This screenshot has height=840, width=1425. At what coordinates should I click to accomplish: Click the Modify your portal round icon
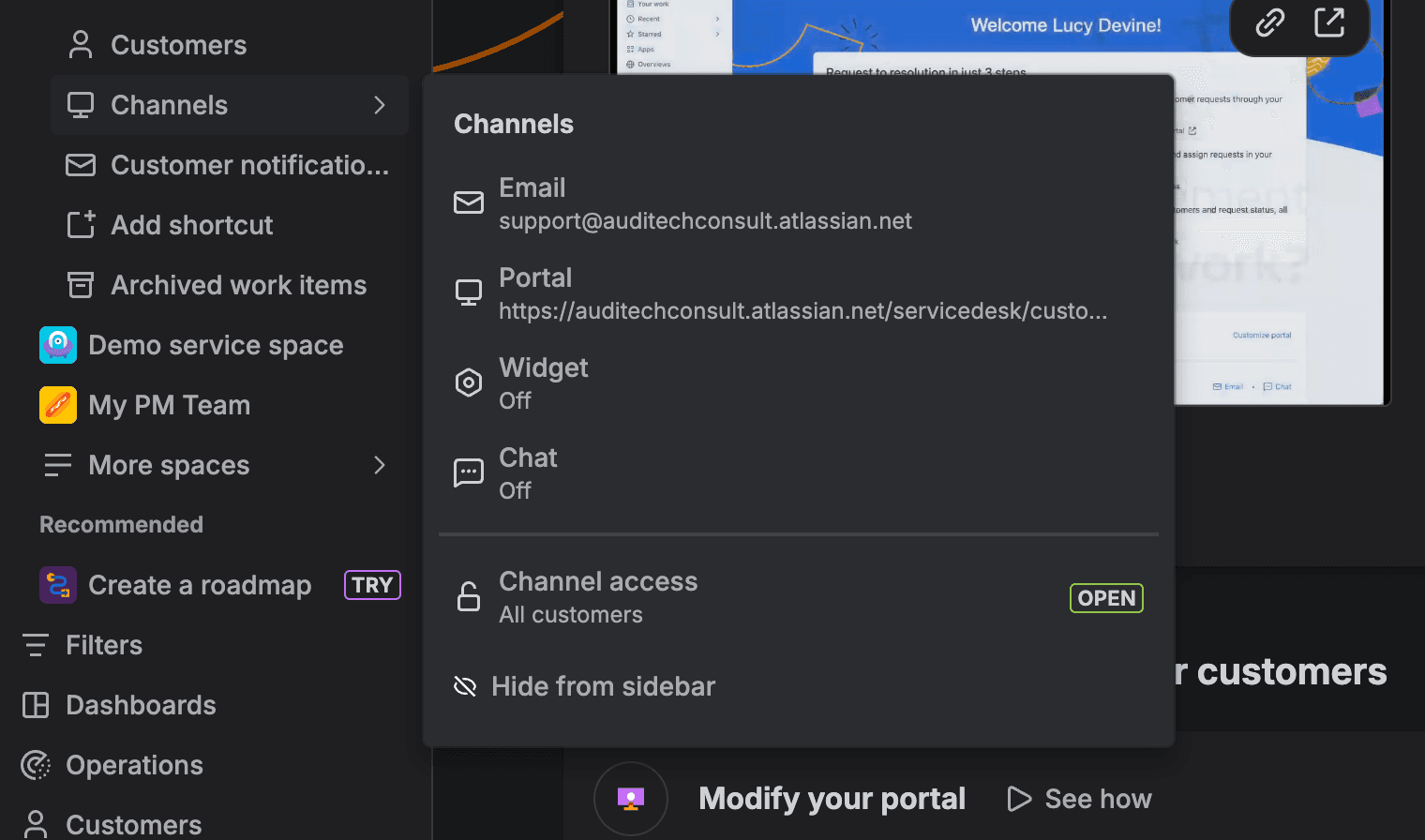pyautogui.click(x=631, y=799)
